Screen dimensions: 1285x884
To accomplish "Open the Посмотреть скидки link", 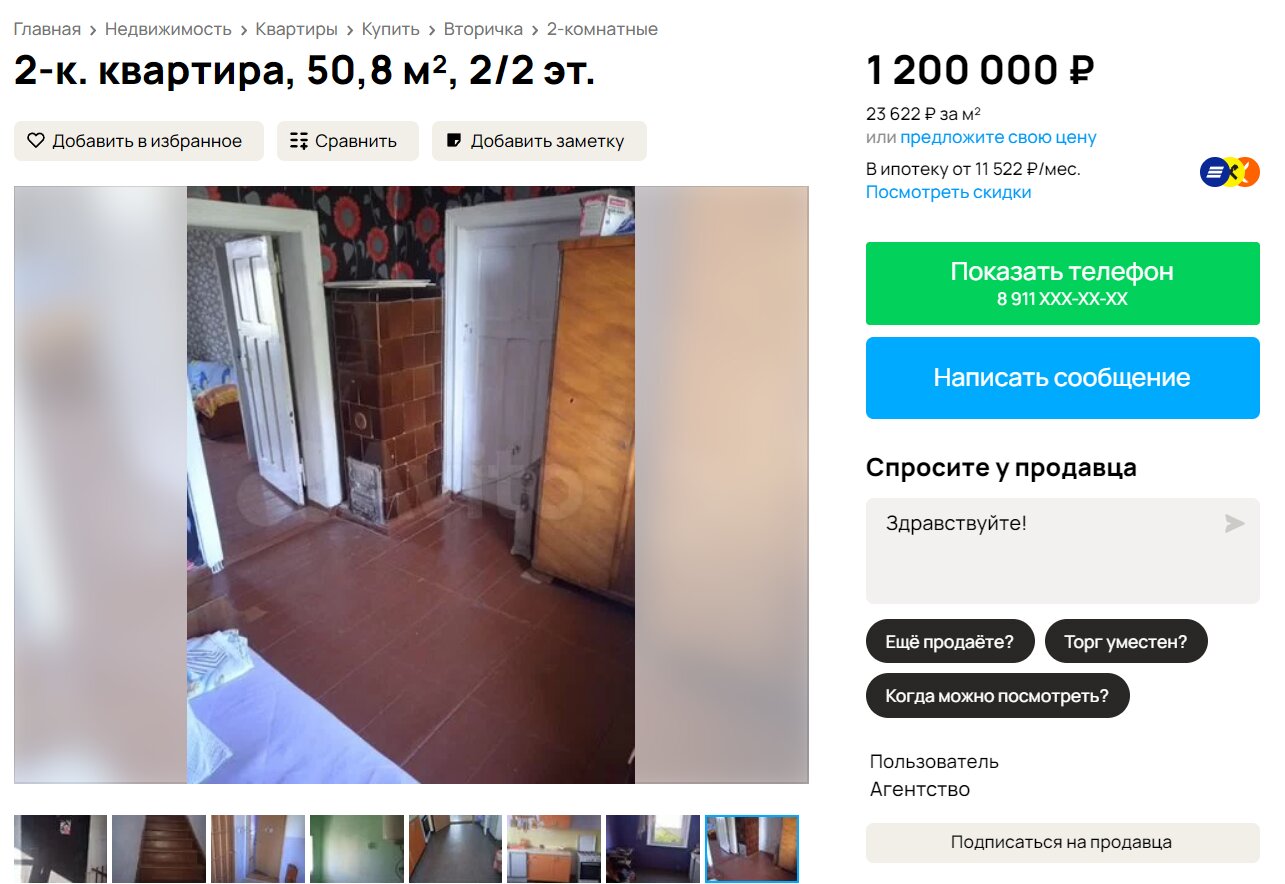I will point(948,192).
